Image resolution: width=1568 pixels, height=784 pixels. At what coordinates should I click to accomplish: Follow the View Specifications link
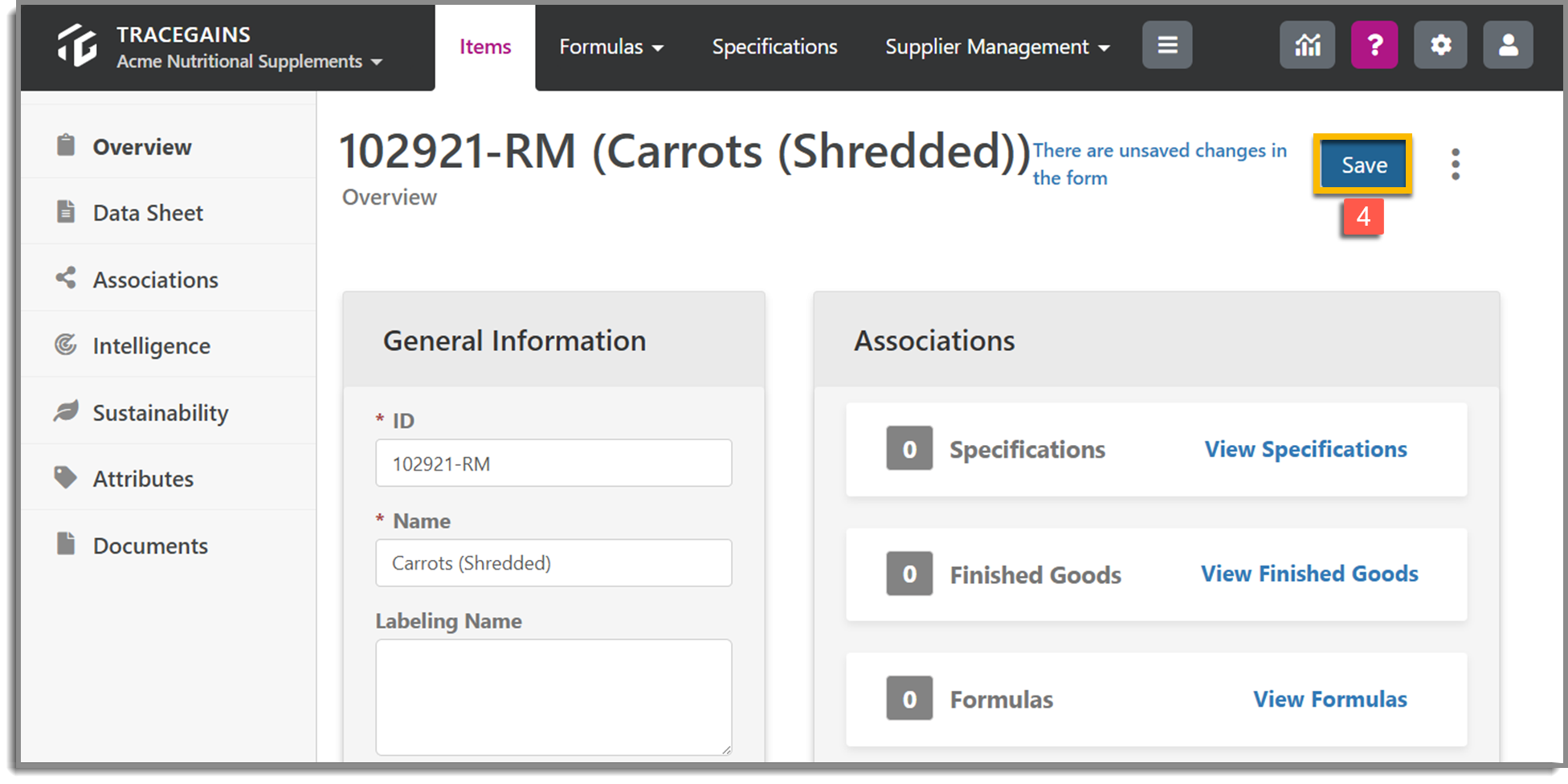[1305, 449]
